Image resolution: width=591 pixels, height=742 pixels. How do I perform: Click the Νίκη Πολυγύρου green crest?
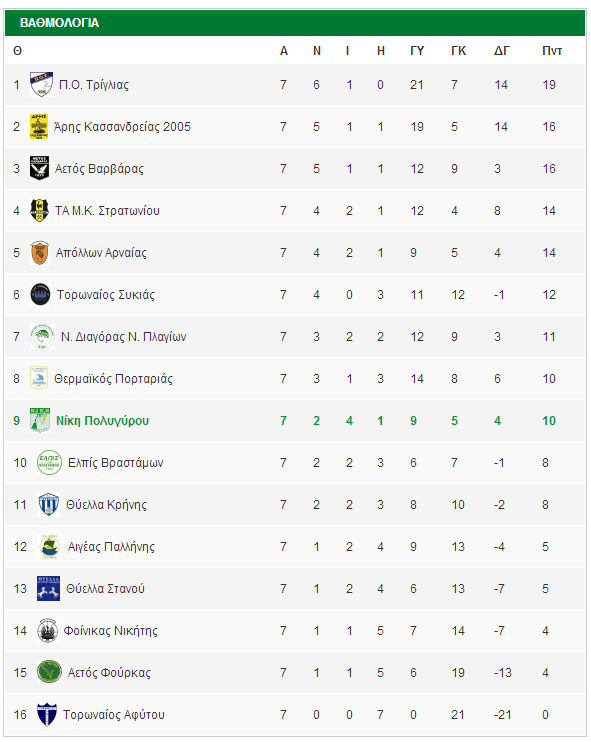pos(40,420)
